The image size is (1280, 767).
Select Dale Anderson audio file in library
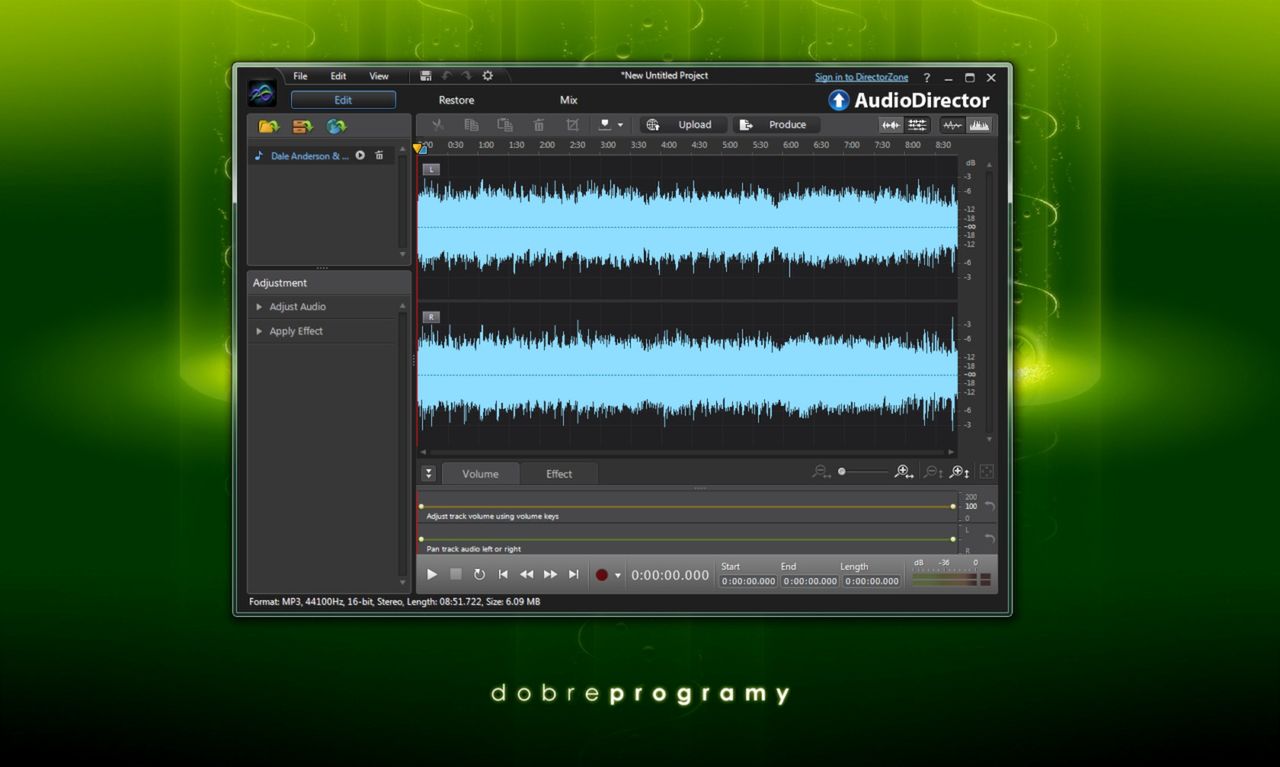(x=310, y=156)
